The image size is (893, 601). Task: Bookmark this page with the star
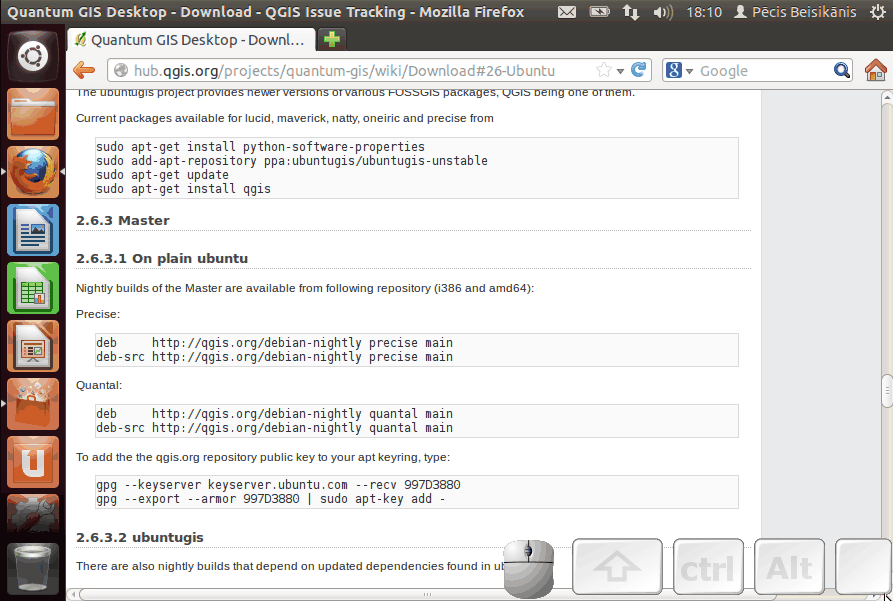[603, 70]
